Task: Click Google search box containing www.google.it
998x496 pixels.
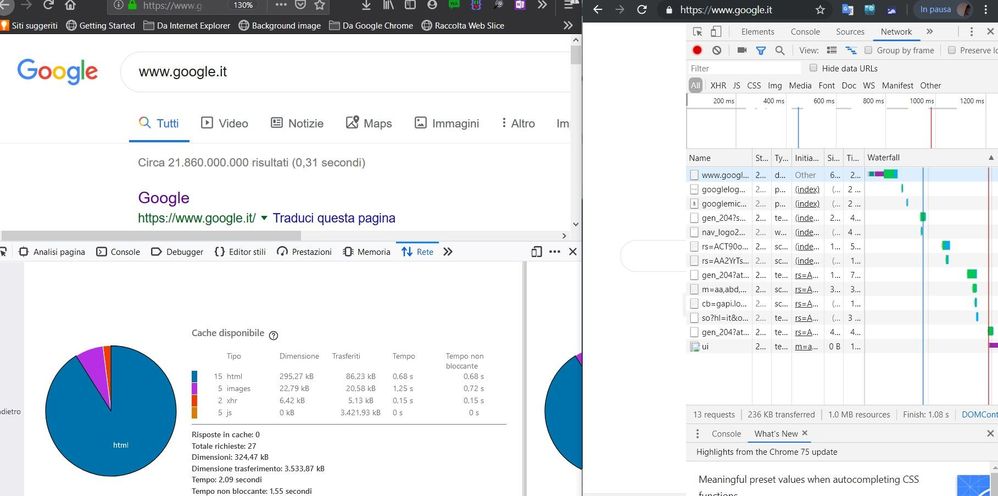Action: pos(347,72)
